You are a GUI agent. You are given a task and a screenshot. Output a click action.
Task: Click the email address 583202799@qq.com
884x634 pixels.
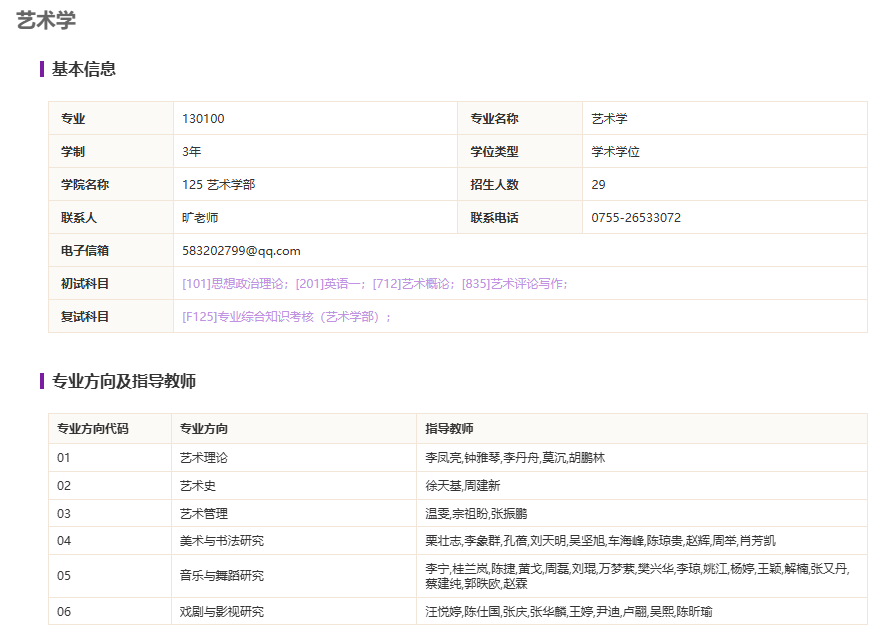click(x=241, y=251)
